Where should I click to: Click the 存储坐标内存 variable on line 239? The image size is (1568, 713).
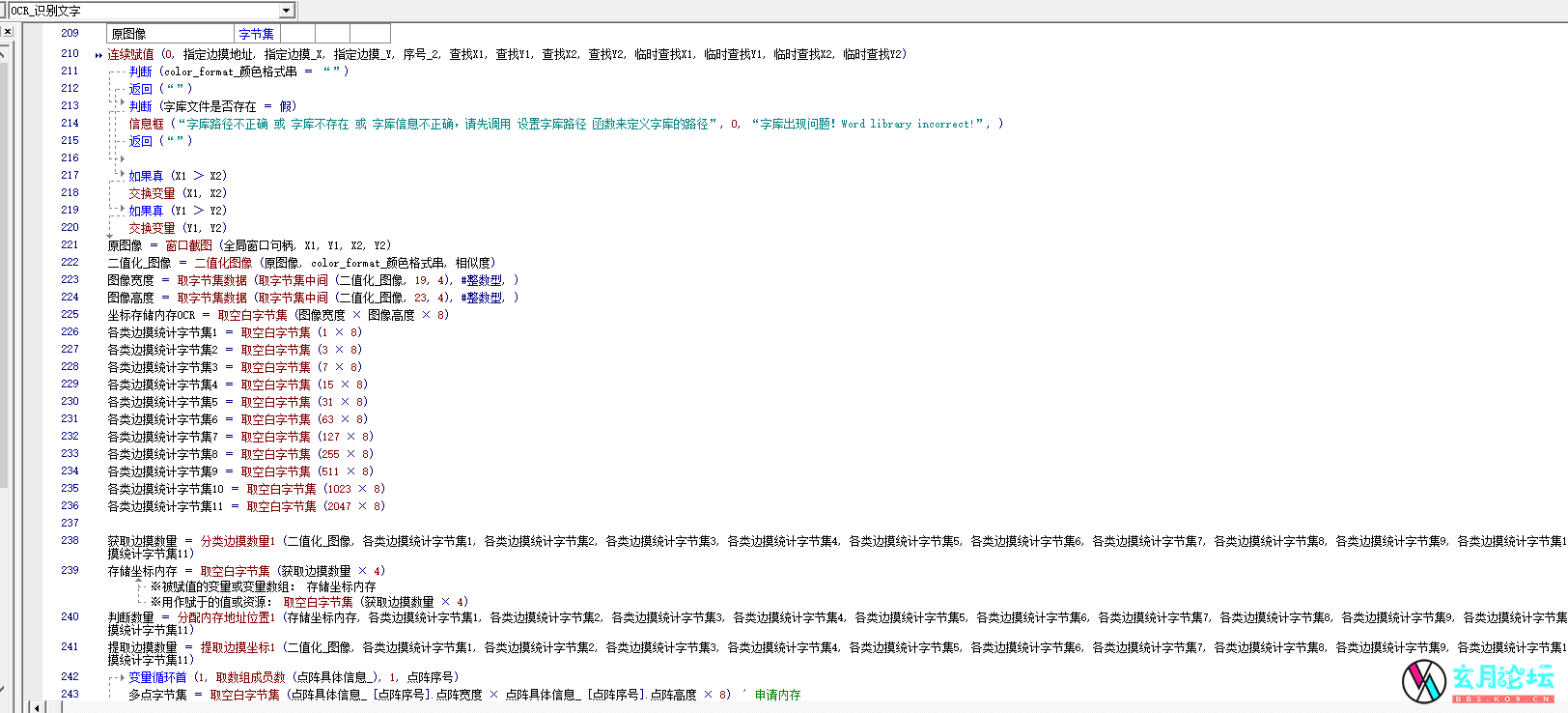pyautogui.click(x=142, y=571)
